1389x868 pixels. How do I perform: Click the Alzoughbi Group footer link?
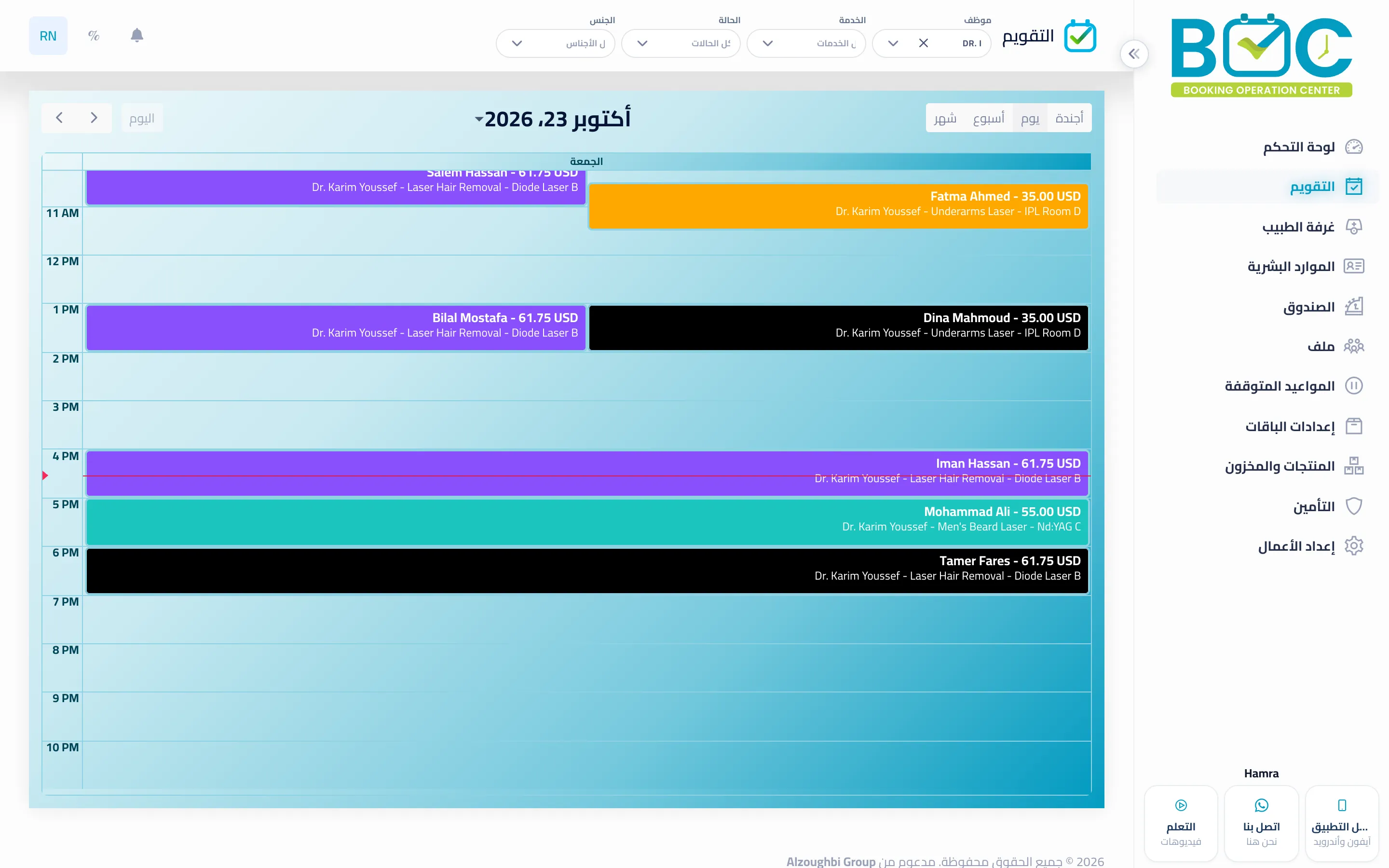pos(831,861)
